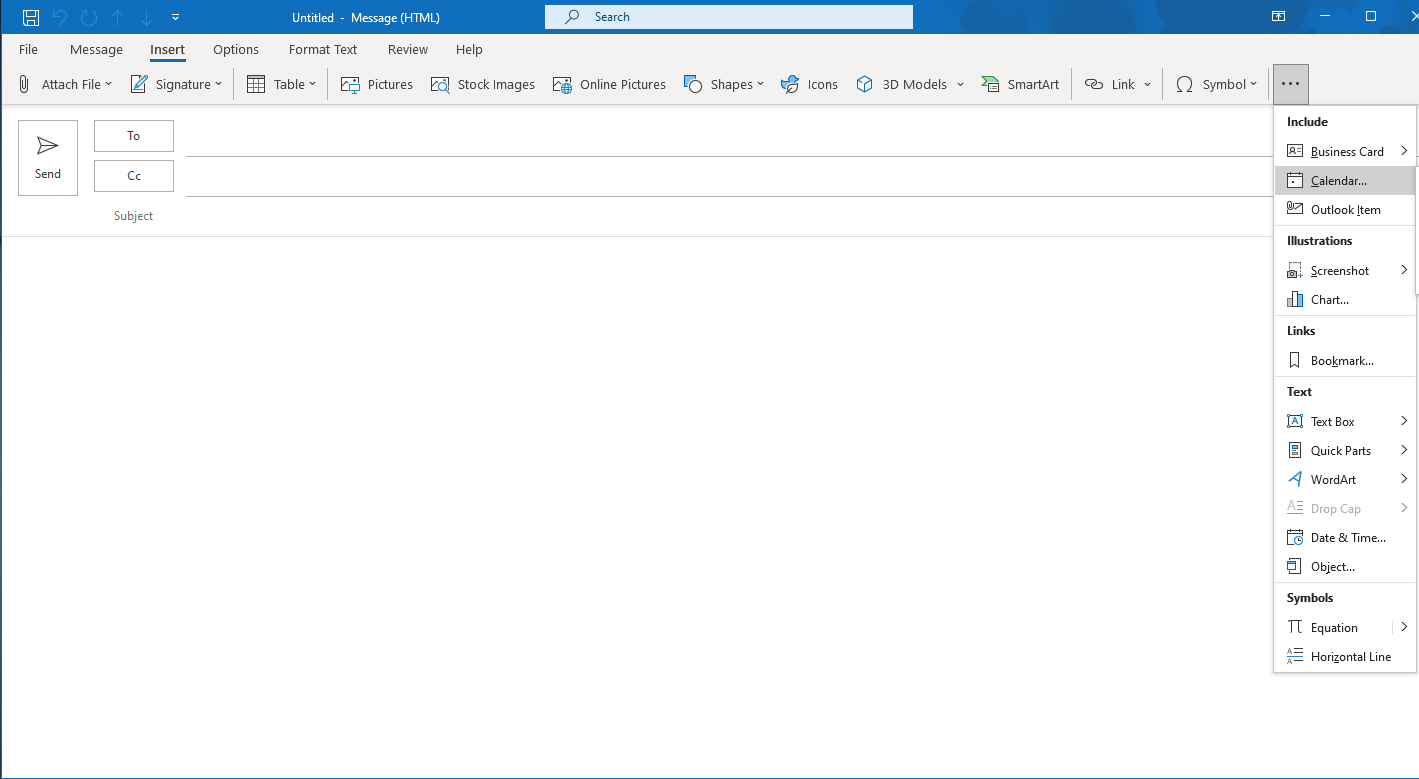Viewport: 1419px width, 779px height.
Task: Click the Attach File paperclip icon
Action: point(24,84)
